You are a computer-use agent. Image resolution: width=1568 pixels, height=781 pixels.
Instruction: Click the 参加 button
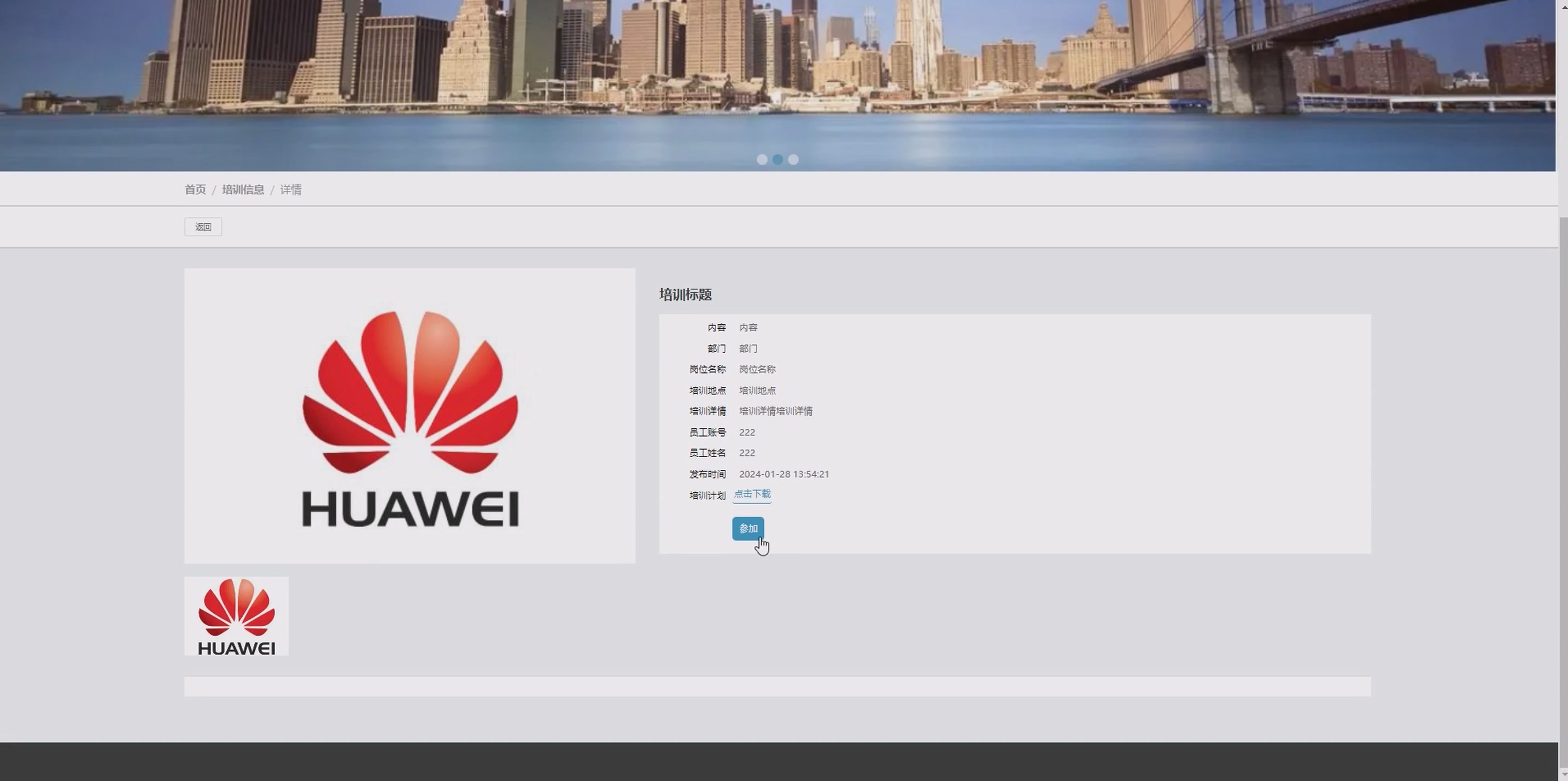(x=747, y=528)
